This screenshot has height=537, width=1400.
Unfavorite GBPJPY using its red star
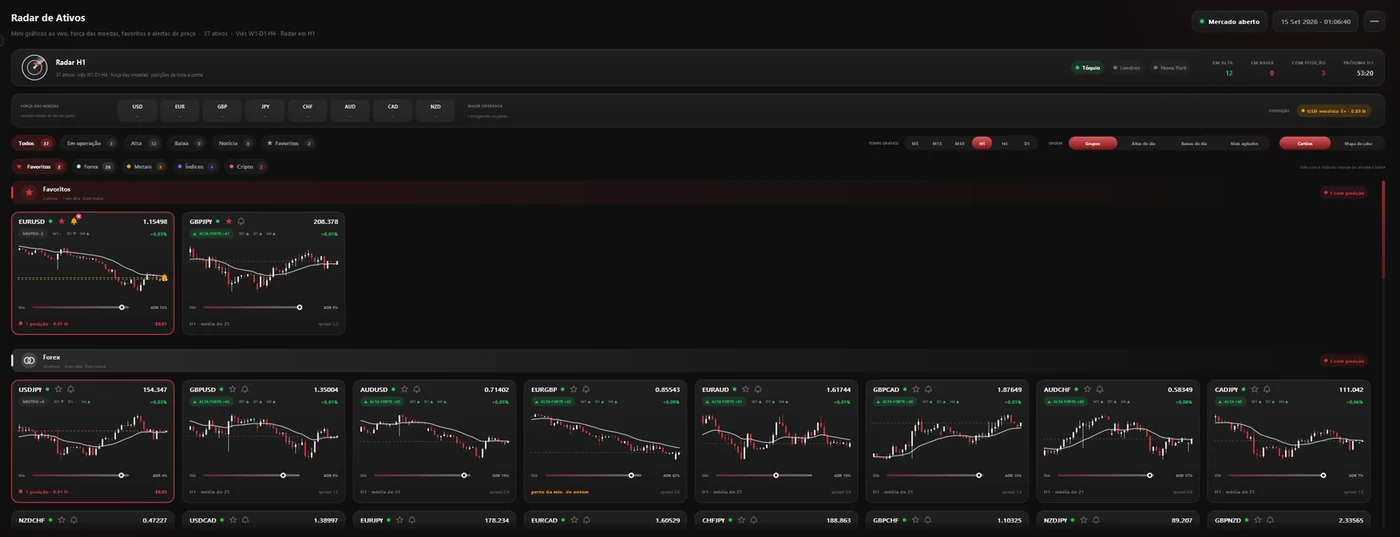pyautogui.click(x=229, y=221)
